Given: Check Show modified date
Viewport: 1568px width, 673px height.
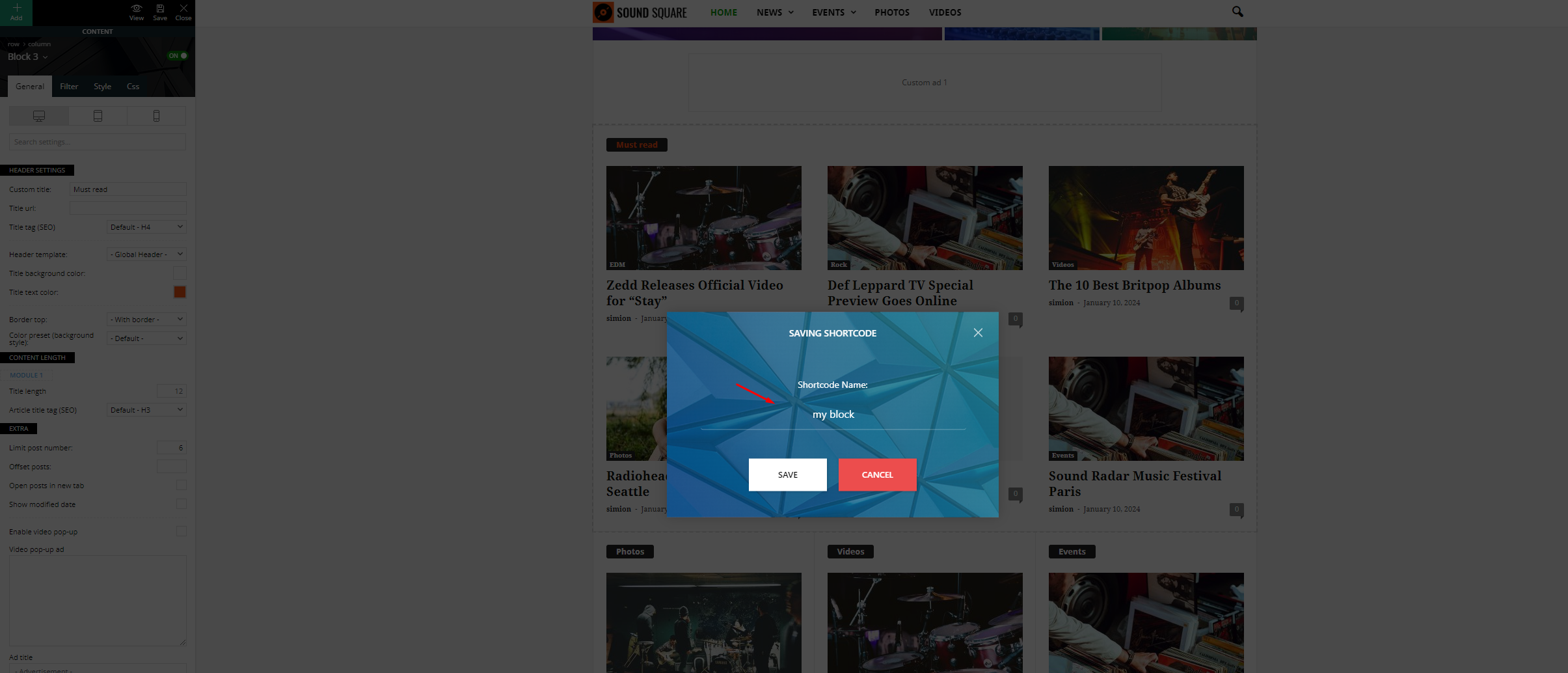Looking at the screenshot, I should click(x=182, y=504).
